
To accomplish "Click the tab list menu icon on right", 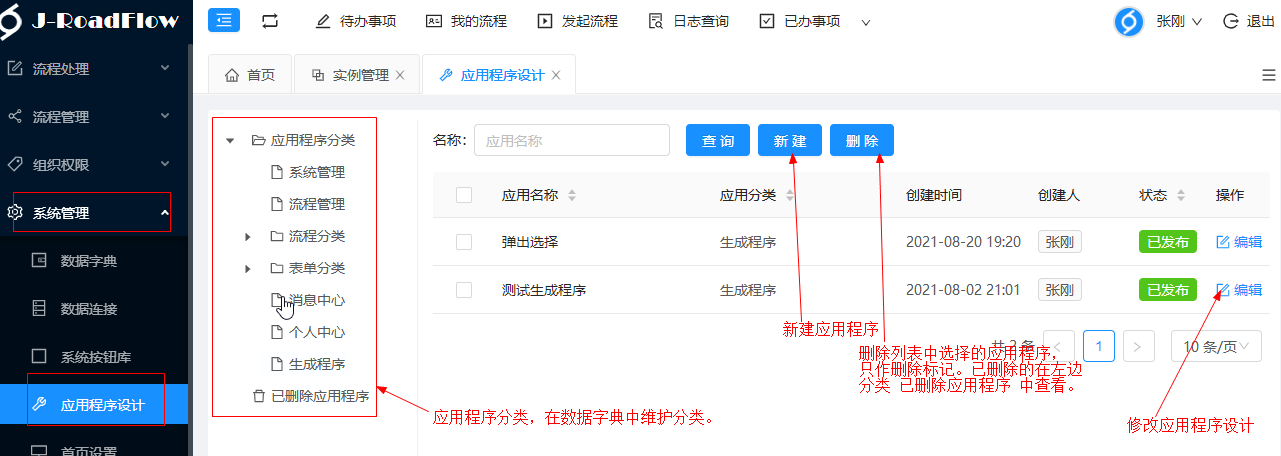I will click(1268, 75).
